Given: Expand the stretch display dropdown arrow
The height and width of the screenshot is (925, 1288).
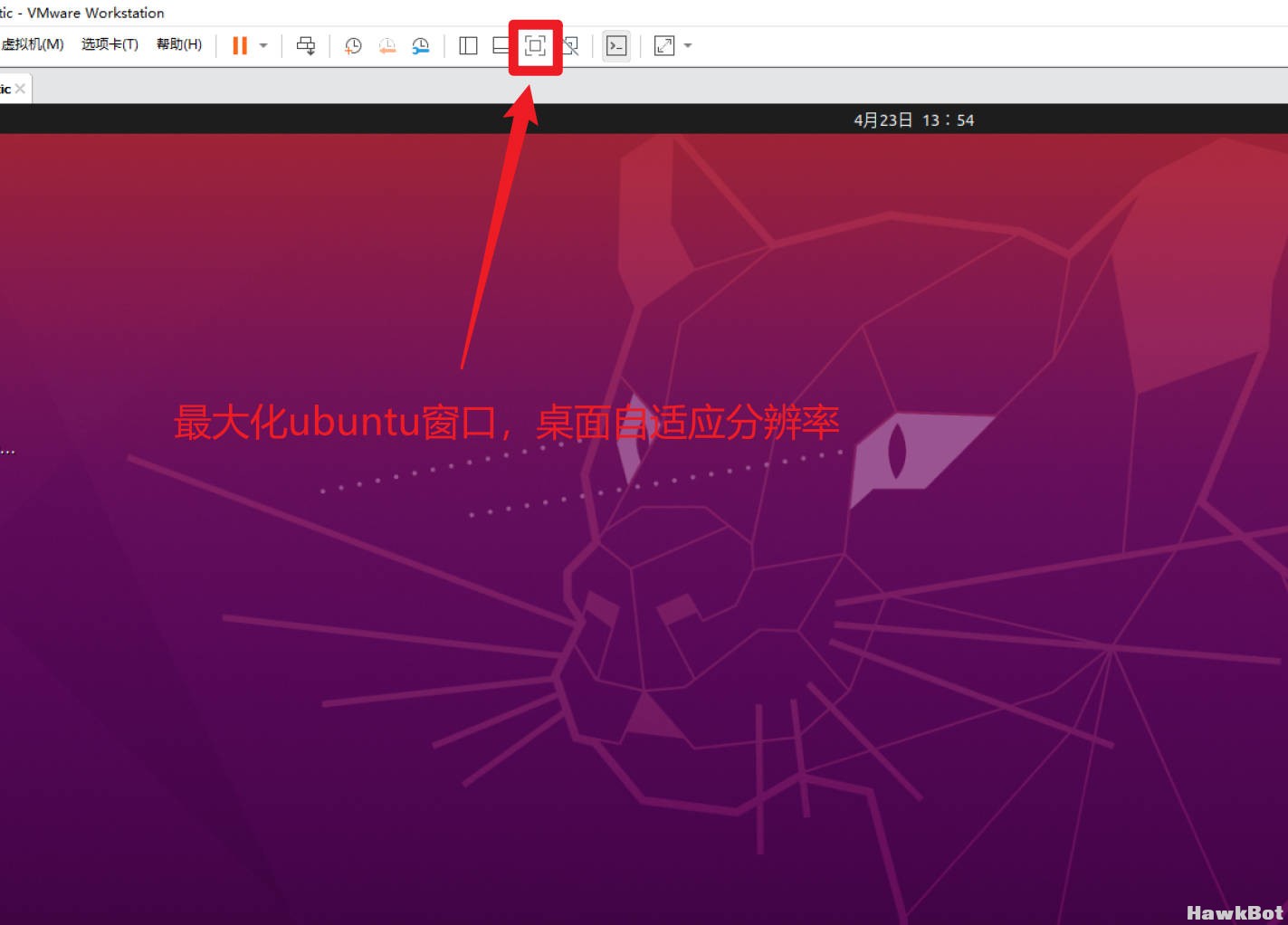Looking at the screenshot, I should 688,45.
